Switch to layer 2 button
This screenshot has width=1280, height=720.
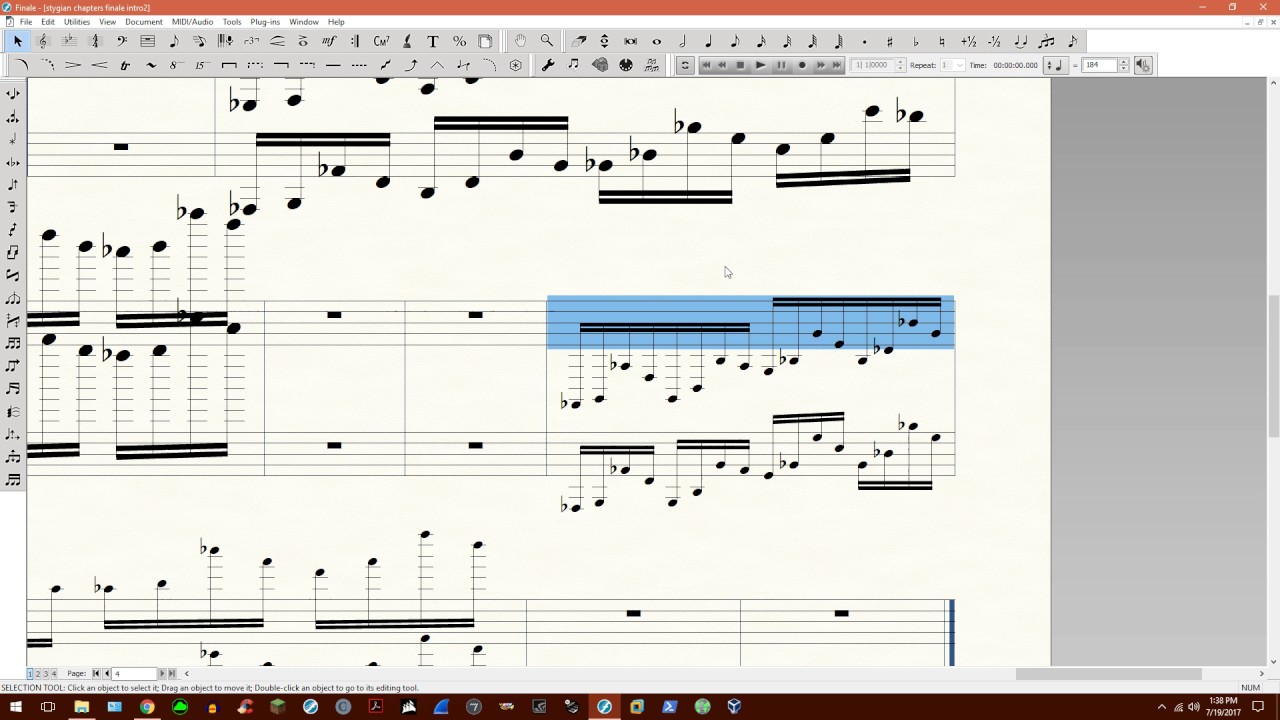(38, 674)
